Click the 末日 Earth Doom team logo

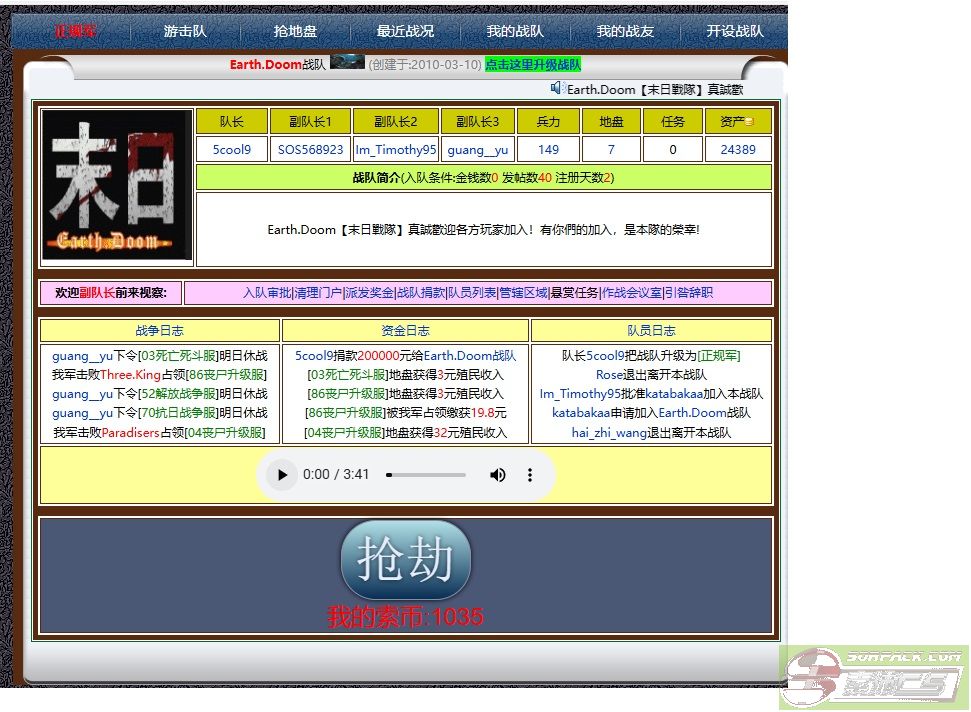click(x=117, y=185)
